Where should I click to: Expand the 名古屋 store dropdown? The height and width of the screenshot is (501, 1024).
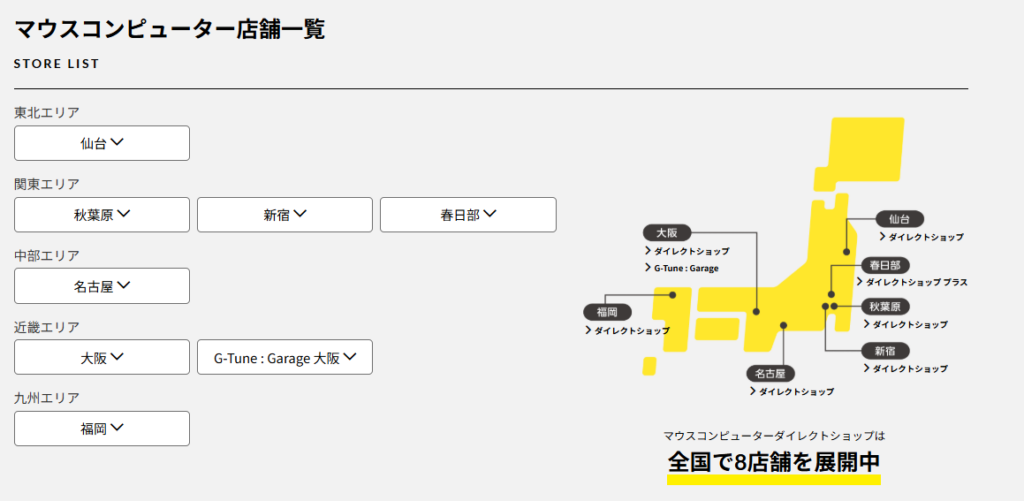[x=102, y=285]
